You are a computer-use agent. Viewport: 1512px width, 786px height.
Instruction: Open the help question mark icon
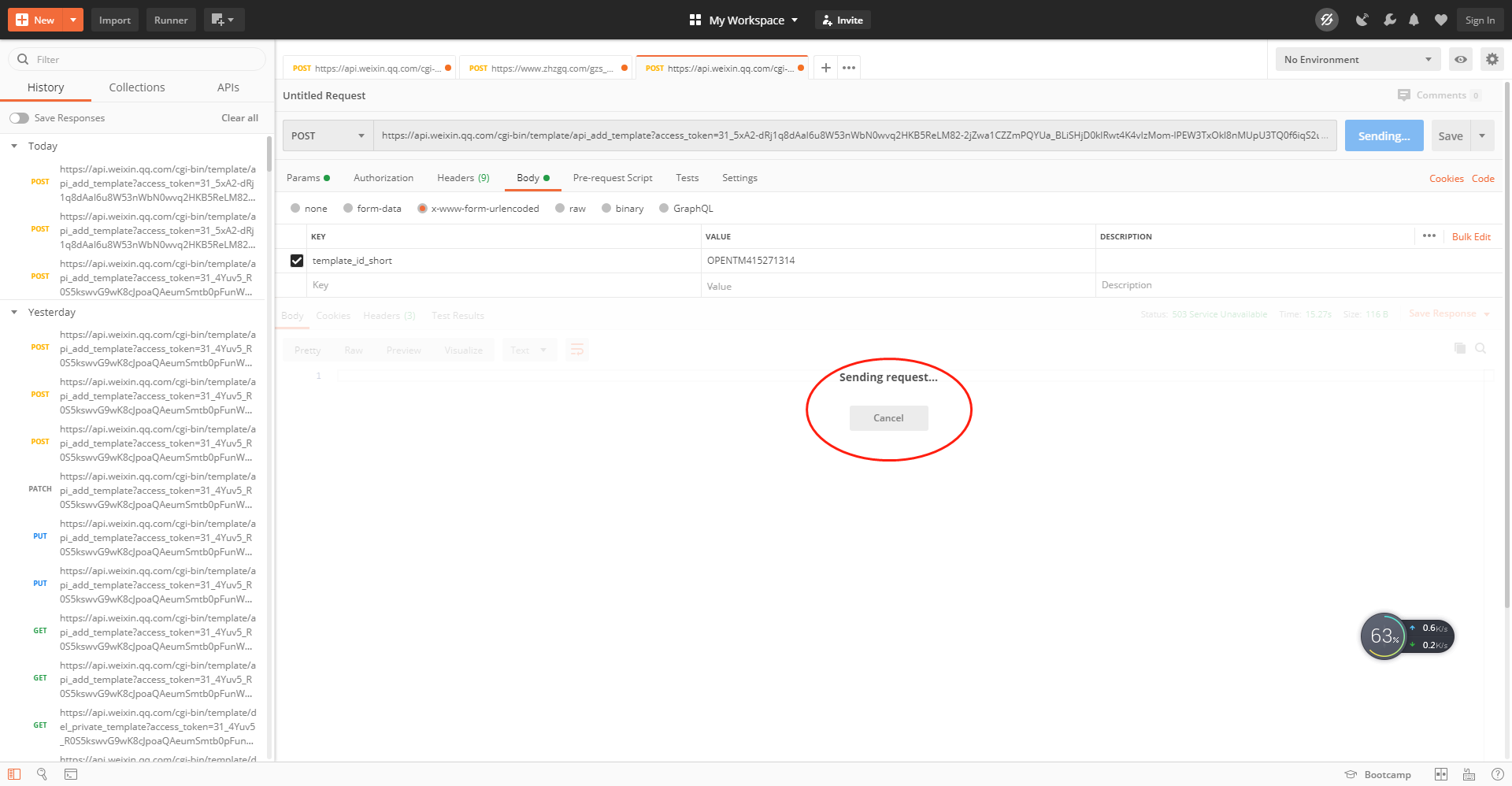coord(1498,774)
